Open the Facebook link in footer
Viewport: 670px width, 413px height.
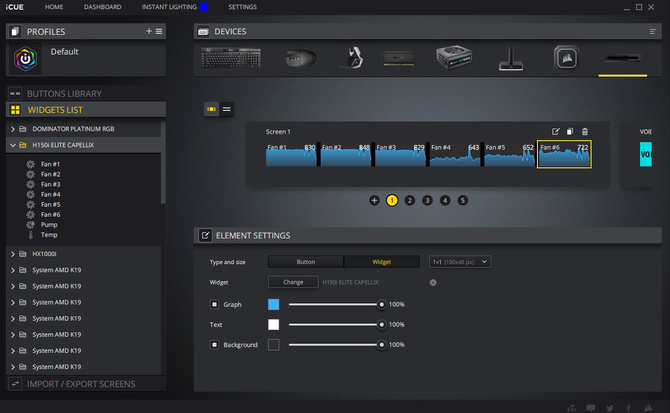629,408
